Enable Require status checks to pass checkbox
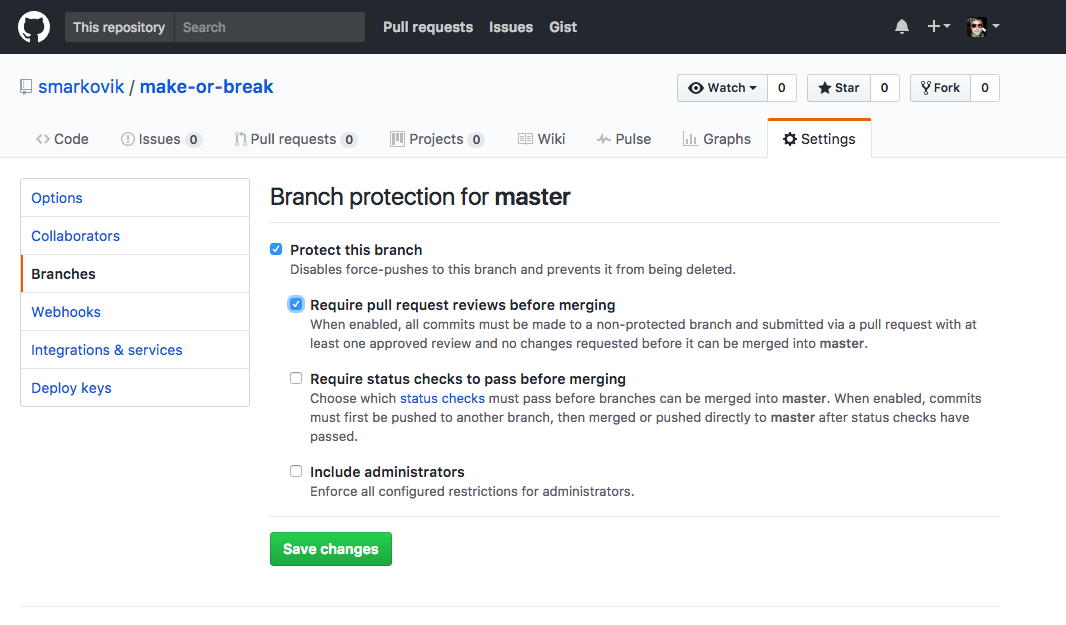Viewport: 1066px width, 625px height. pyautogui.click(x=296, y=378)
